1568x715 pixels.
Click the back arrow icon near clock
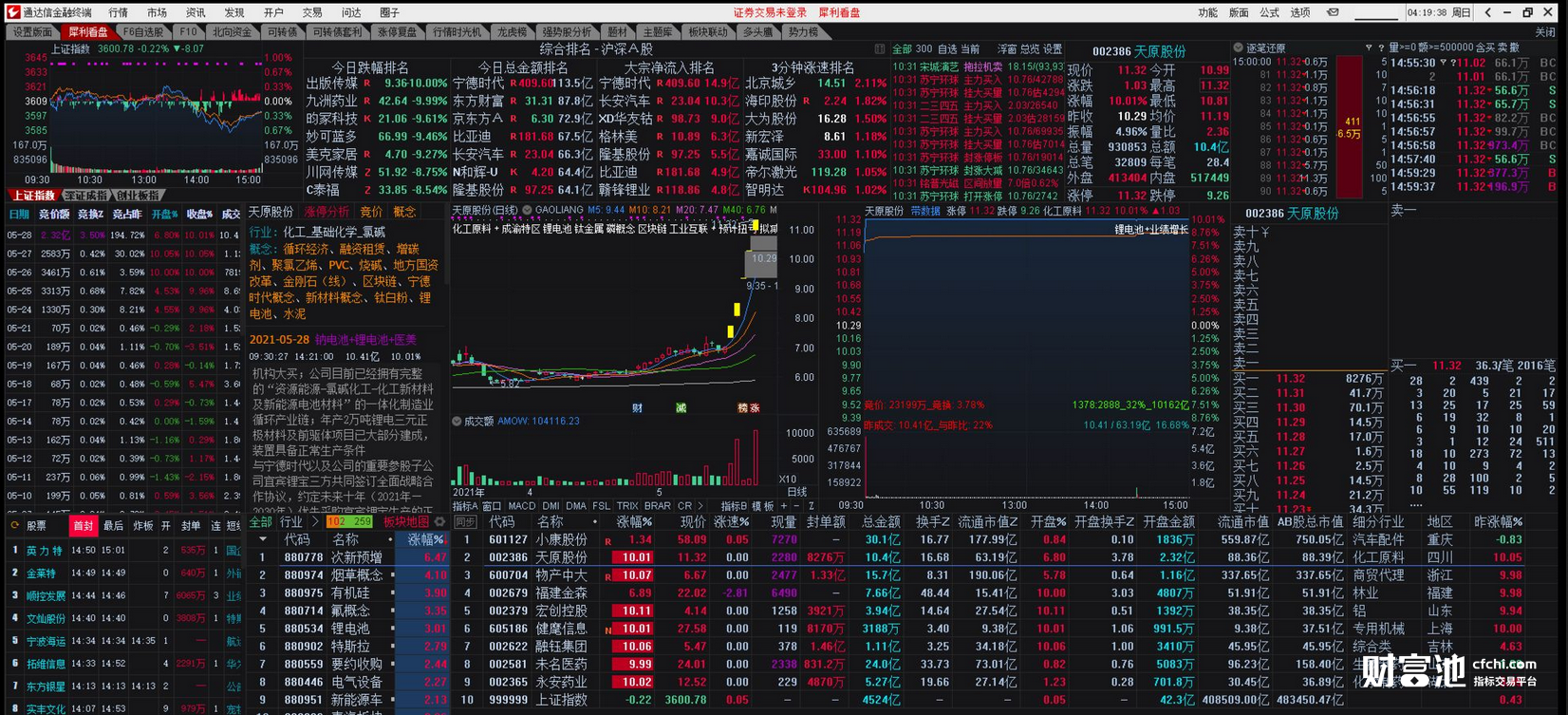[x=1487, y=12]
